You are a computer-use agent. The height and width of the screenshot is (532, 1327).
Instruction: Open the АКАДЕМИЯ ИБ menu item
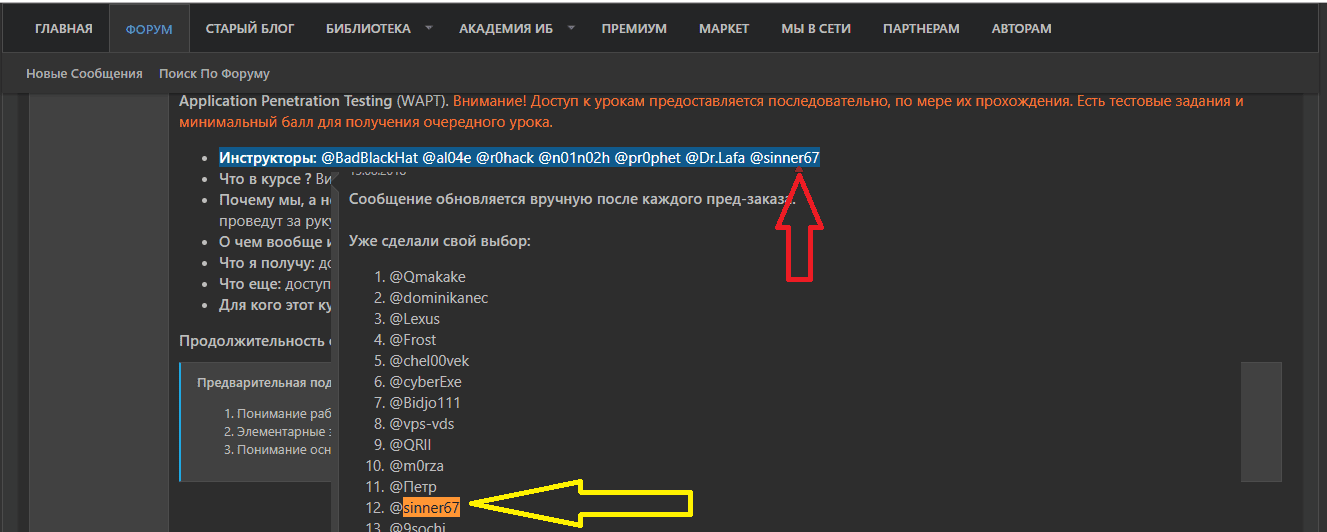click(506, 29)
